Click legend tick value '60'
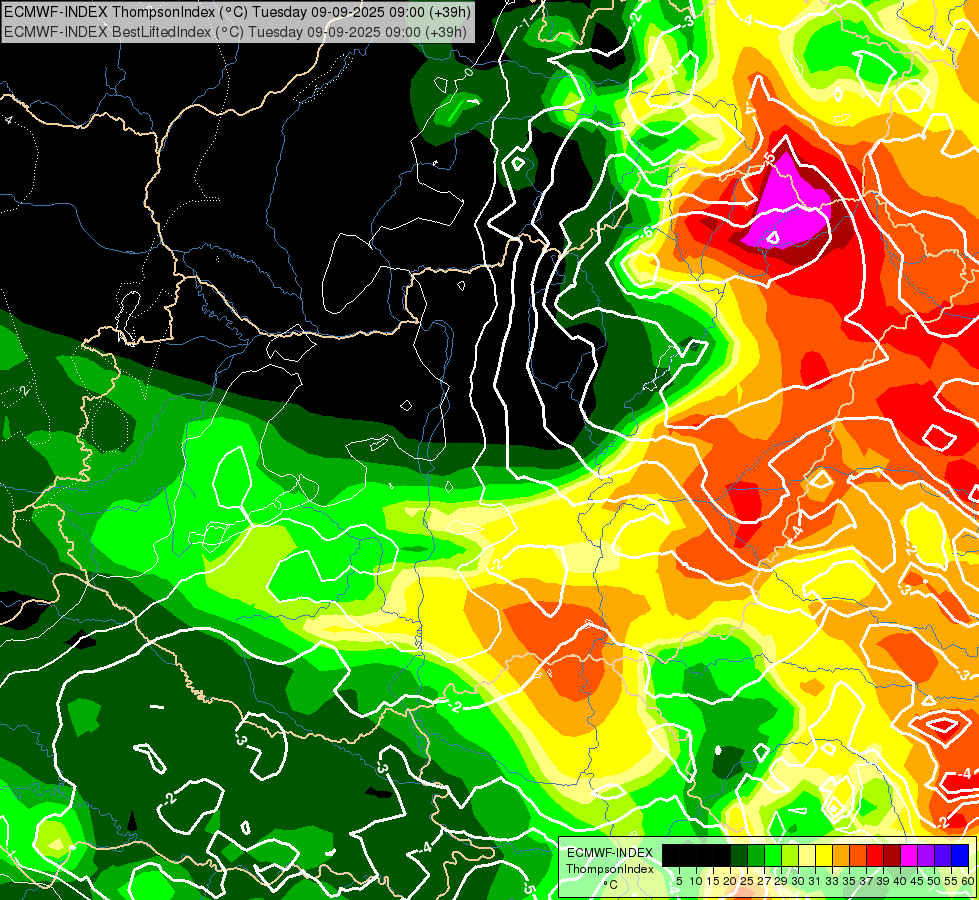 tap(967, 881)
